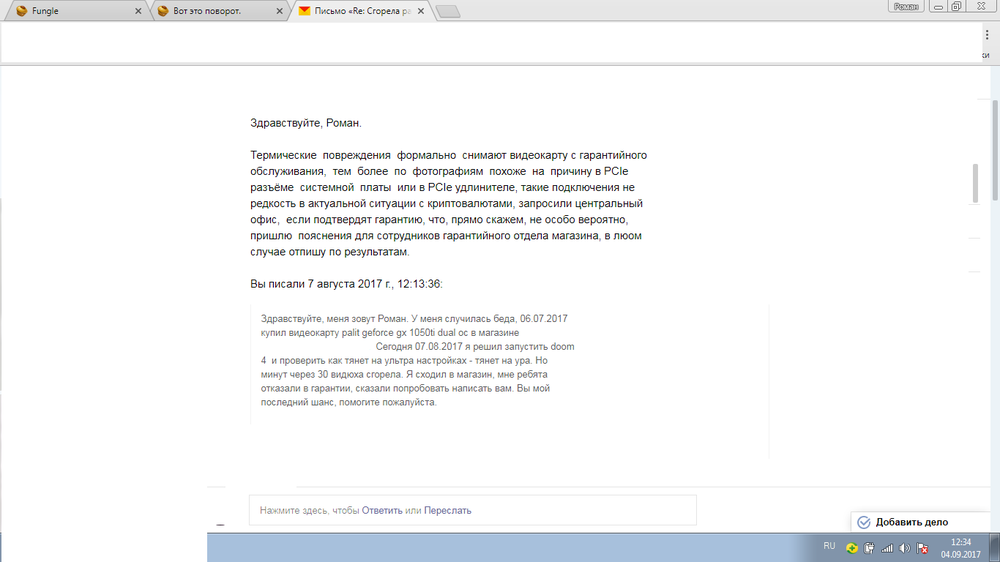Click the 'Добавить дело' button
Image resolution: width=1000 pixels, height=562 pixels.
click(x=911, y=522)
